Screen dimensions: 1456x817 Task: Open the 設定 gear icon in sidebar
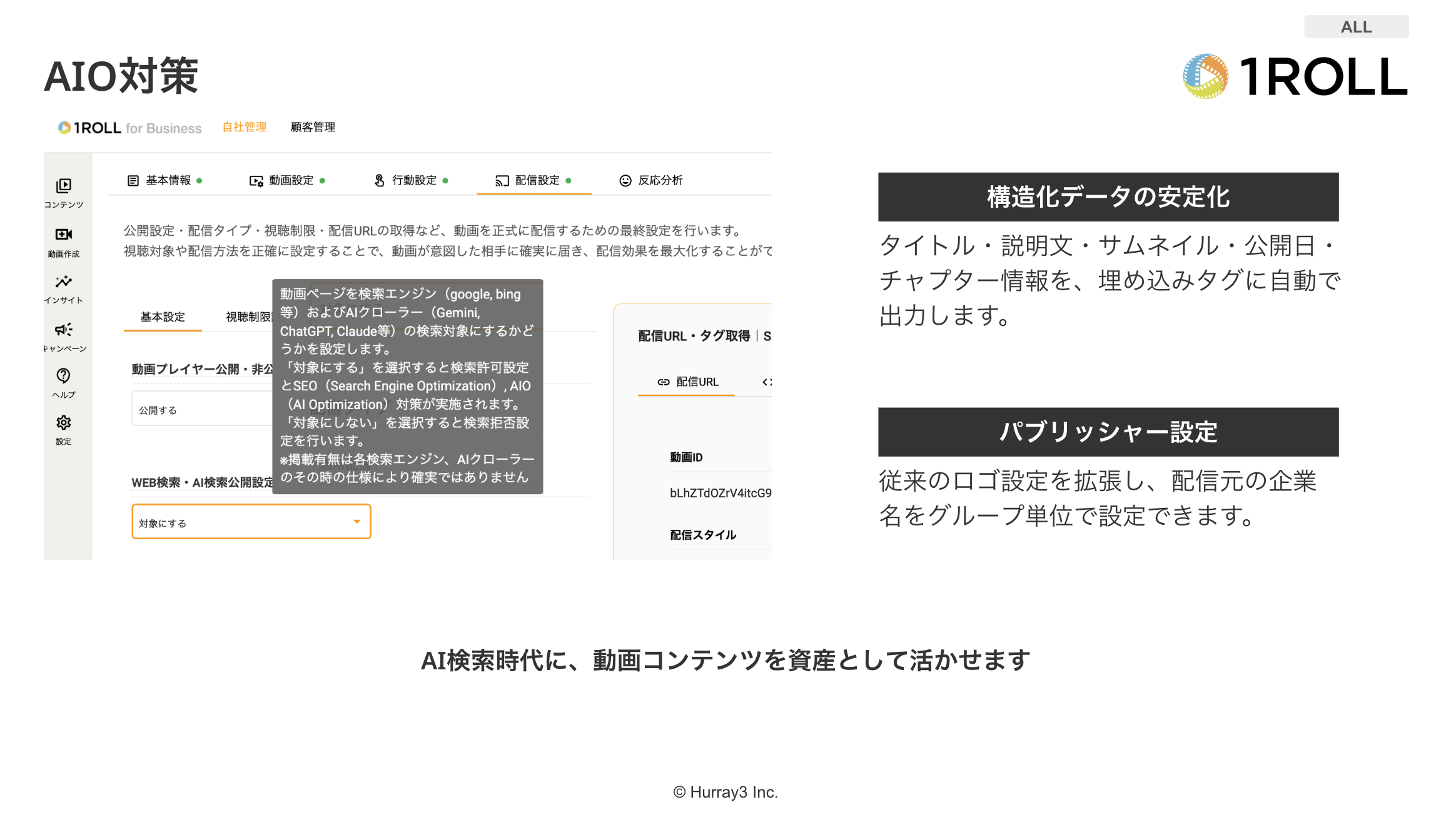(64, 423)
